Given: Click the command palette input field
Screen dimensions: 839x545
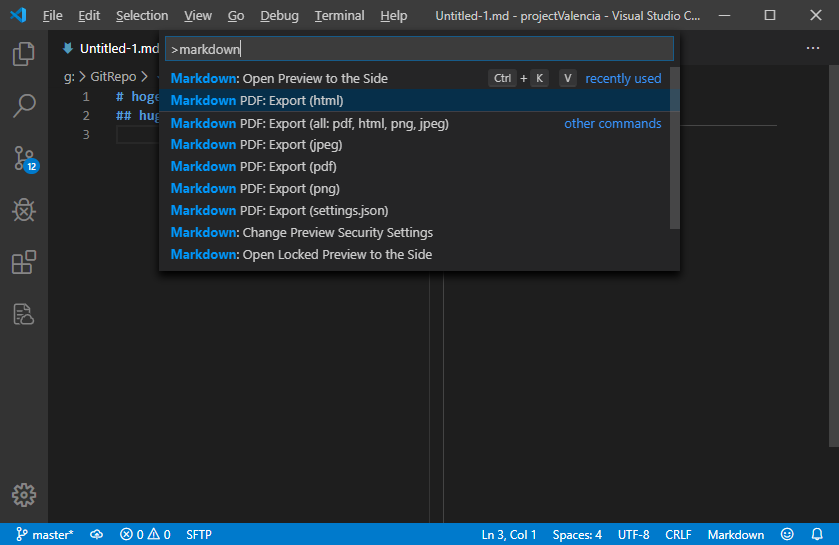Looking at the screenshot, I should 420,49.
